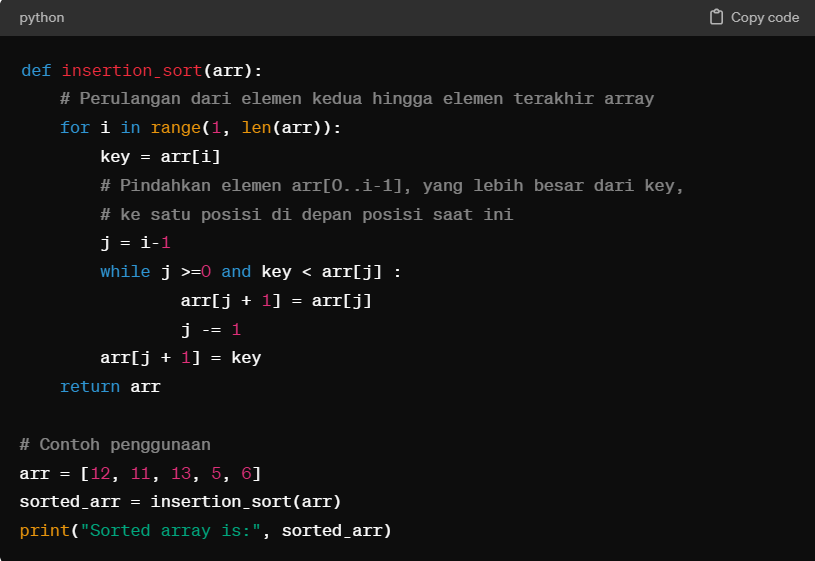Click the line "arr = [12, 11, 13, 5, 6]"
Screen dimensions: 815x561
pos(140,474)
